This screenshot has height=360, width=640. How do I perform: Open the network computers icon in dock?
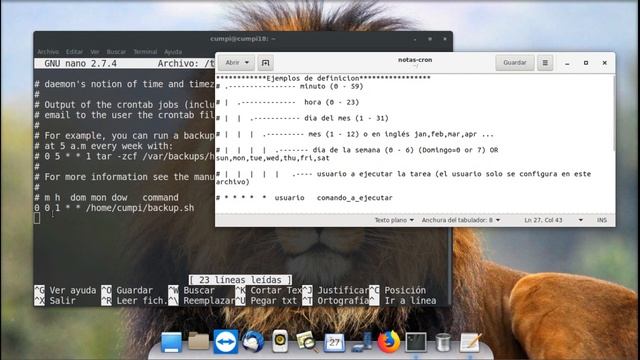point(362,342)
